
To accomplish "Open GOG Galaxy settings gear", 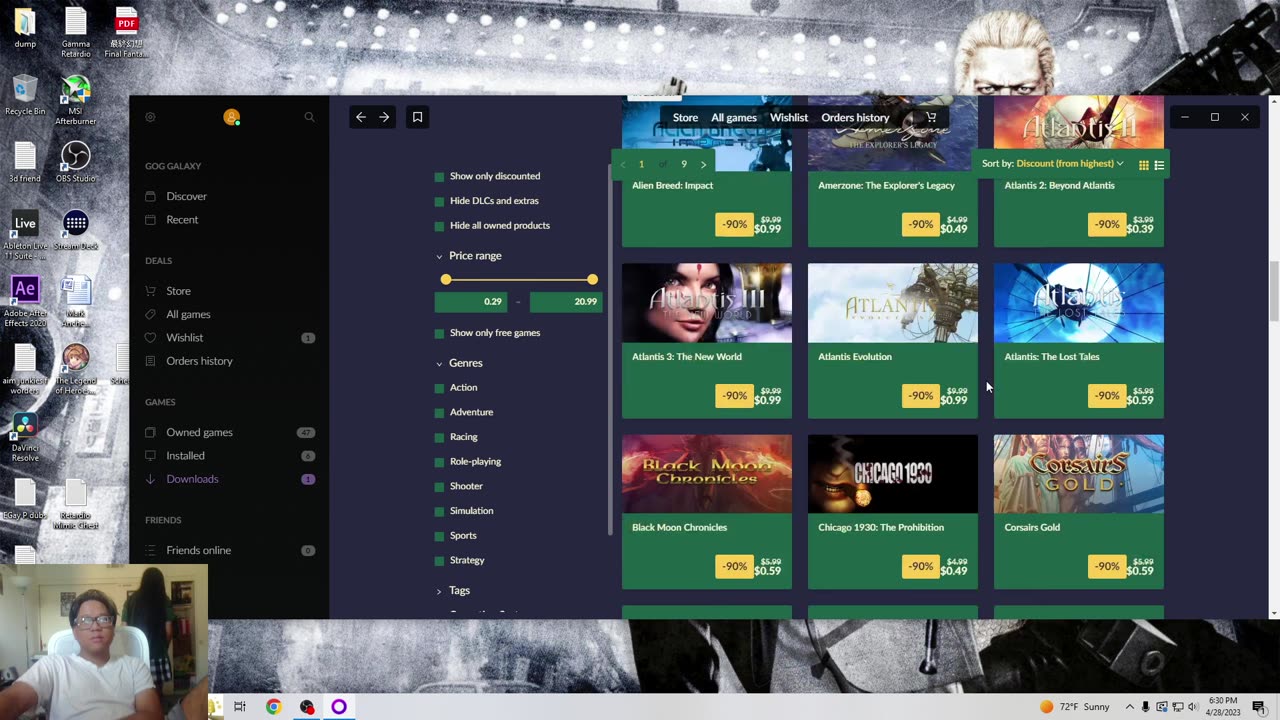I will click(150, 117).
